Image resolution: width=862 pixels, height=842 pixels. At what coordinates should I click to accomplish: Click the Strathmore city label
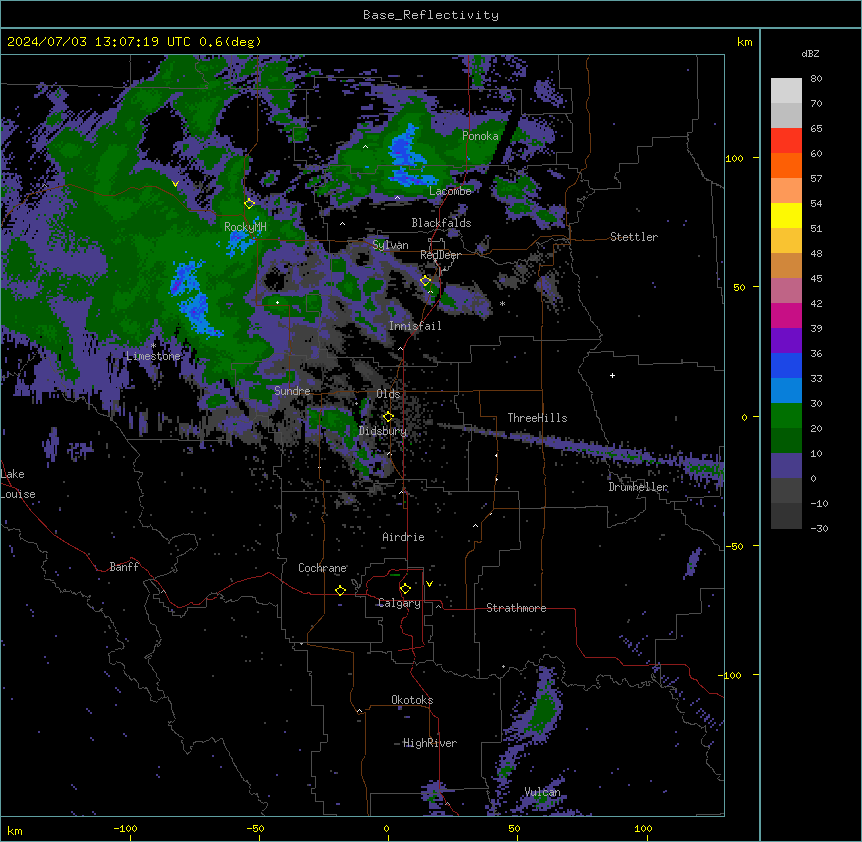coord(516,608)
